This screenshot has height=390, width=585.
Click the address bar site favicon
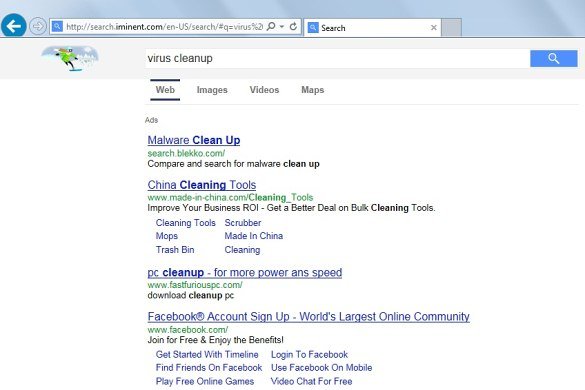(x=57, y=26)
